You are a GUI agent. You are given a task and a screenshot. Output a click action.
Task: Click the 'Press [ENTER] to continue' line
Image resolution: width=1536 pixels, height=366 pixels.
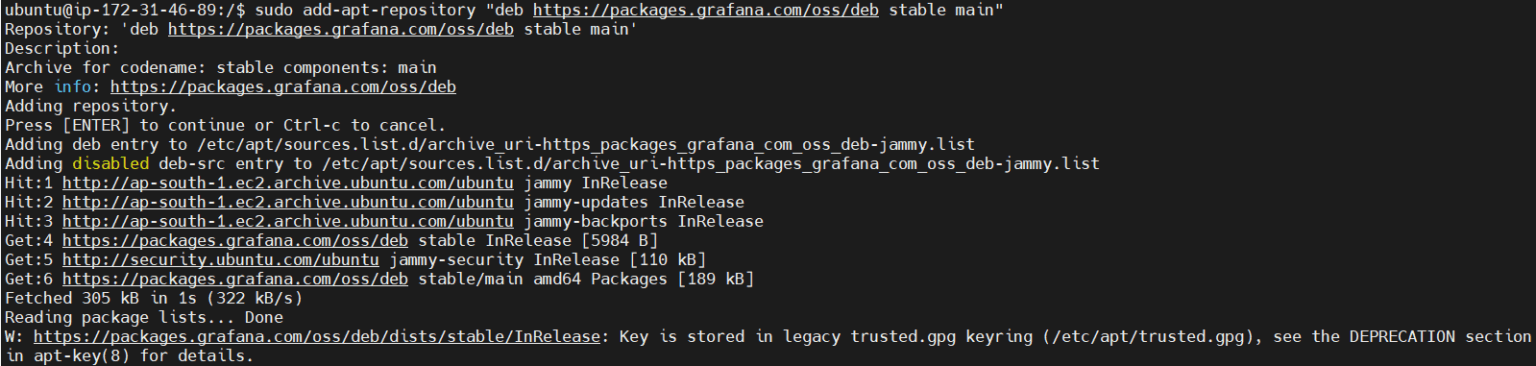pyautogui.click(x=225, y=125)
